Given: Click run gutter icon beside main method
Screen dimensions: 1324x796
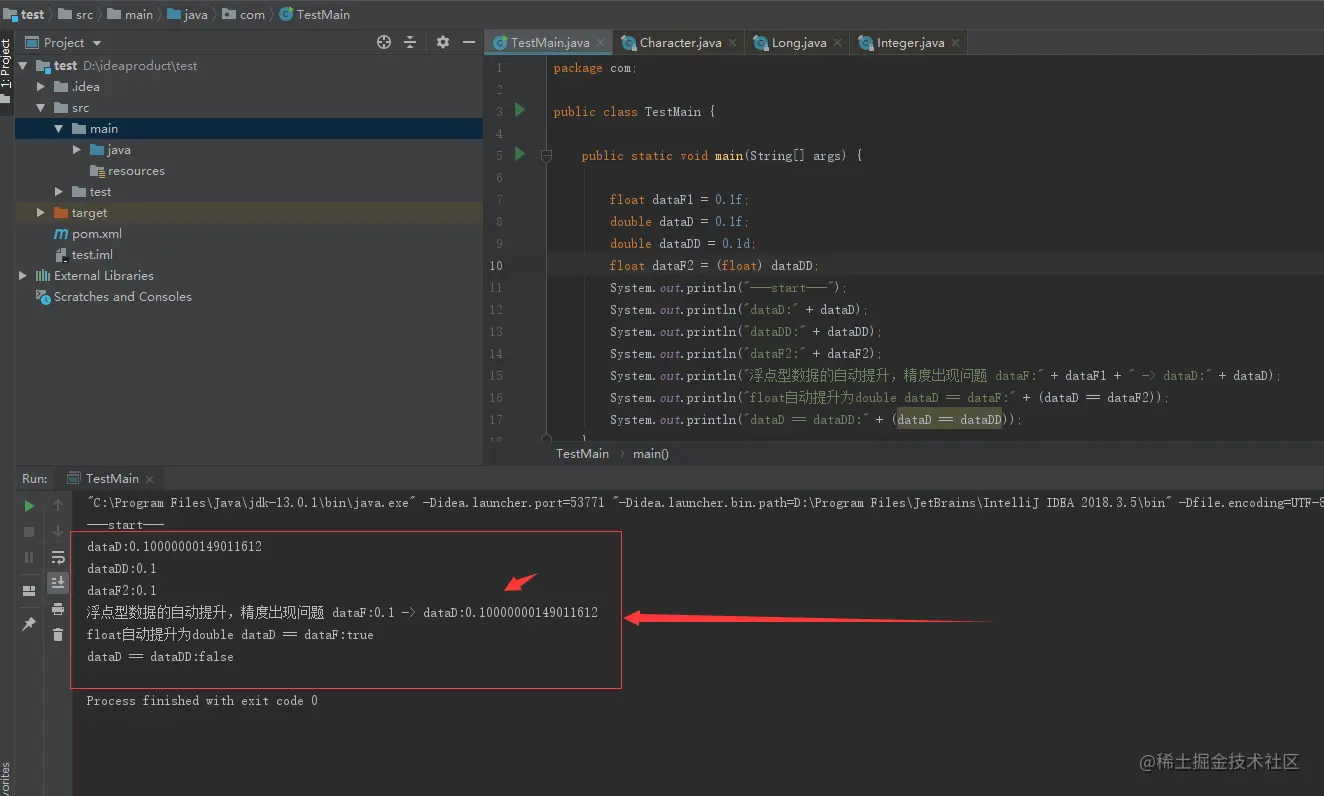Looking at the screenshot, I should [519, 154].
